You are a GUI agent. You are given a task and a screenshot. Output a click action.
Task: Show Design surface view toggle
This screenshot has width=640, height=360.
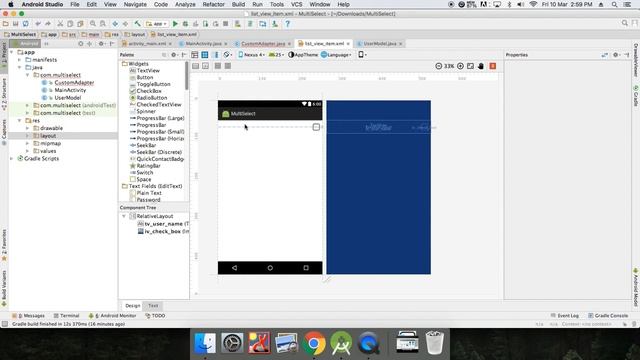(195, 55)
